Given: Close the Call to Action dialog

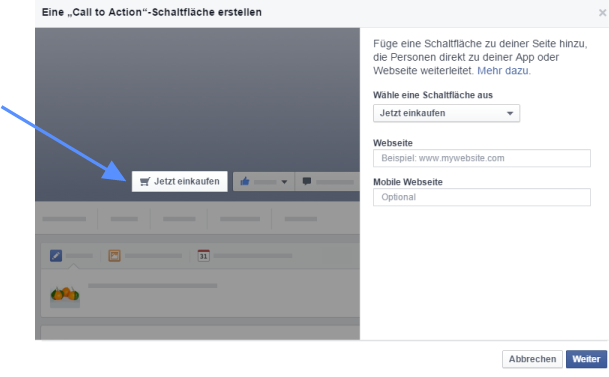Looking at the screenshot, I should coord(602,13).
